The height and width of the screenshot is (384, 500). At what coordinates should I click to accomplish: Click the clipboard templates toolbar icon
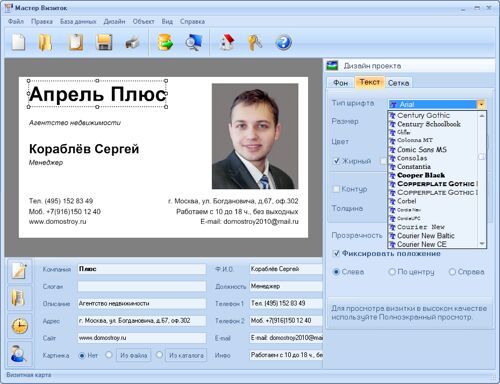76,42
